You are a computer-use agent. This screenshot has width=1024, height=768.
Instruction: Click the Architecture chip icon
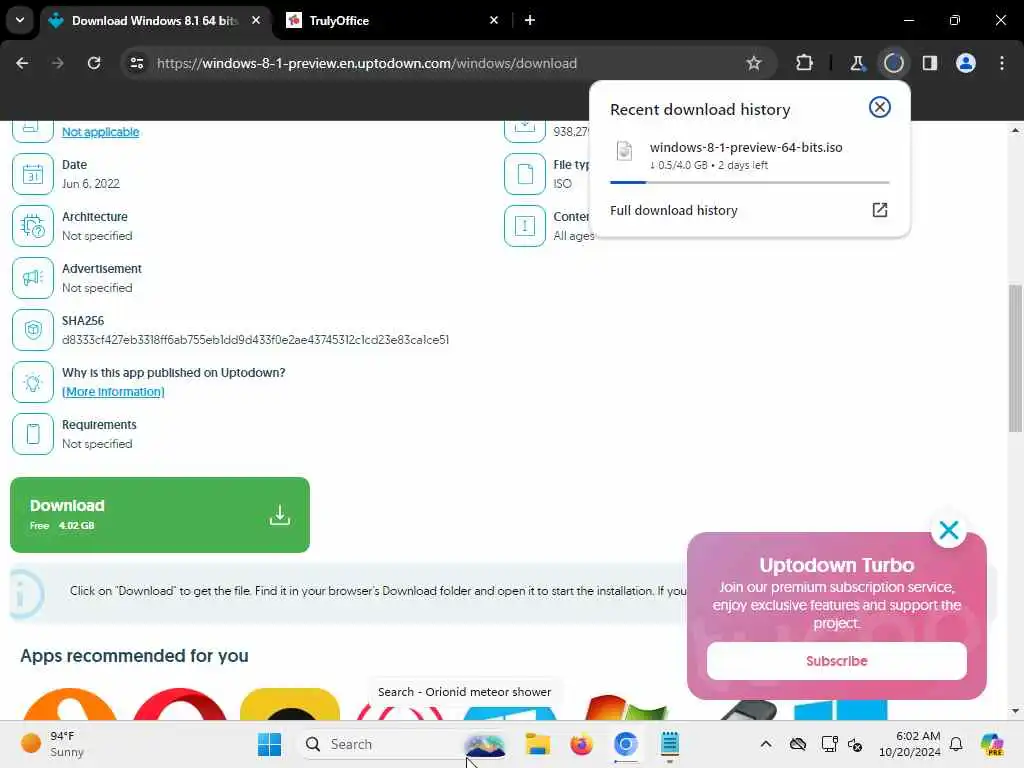pyautogui.click(x=33, y=226)
